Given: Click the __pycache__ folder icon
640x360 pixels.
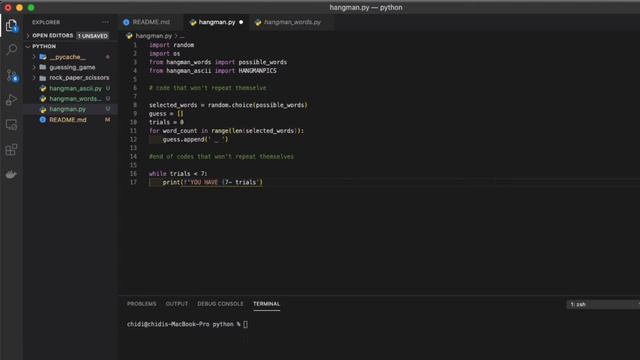Looking at the screenshot, I should coord(43,57).
